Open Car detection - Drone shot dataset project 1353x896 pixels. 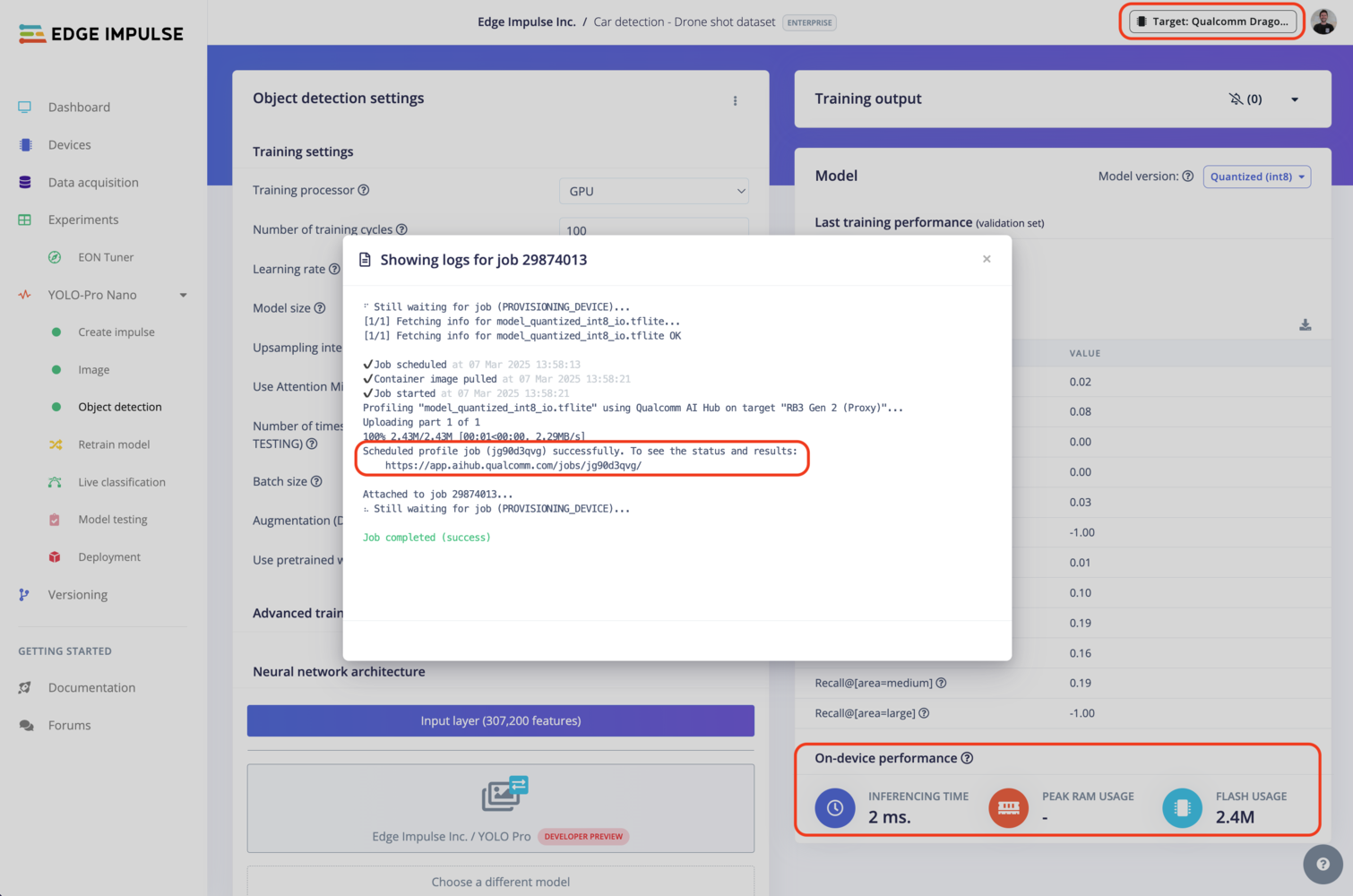pyautogui.click(x=685, y=22)
